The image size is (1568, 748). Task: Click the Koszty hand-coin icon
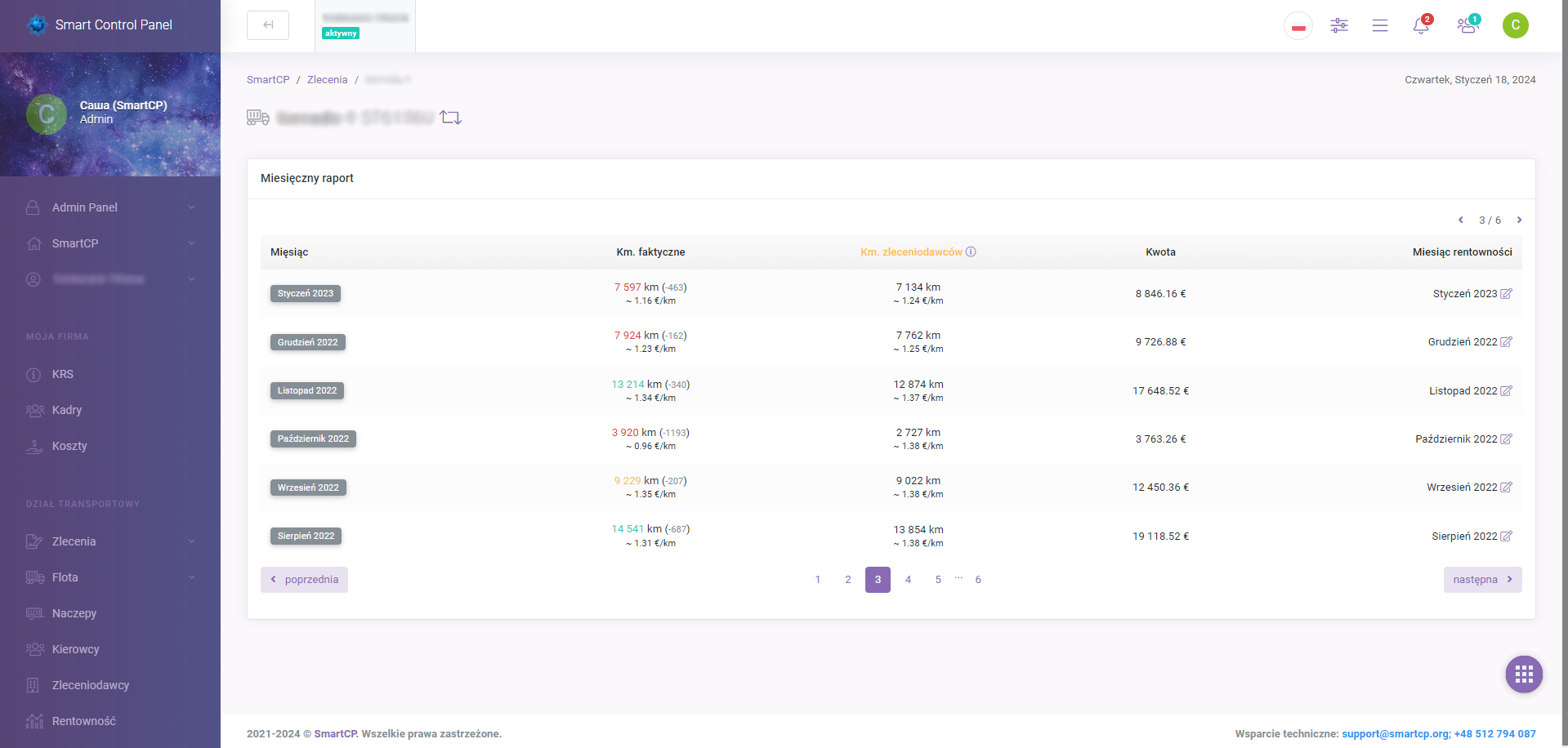34,447
